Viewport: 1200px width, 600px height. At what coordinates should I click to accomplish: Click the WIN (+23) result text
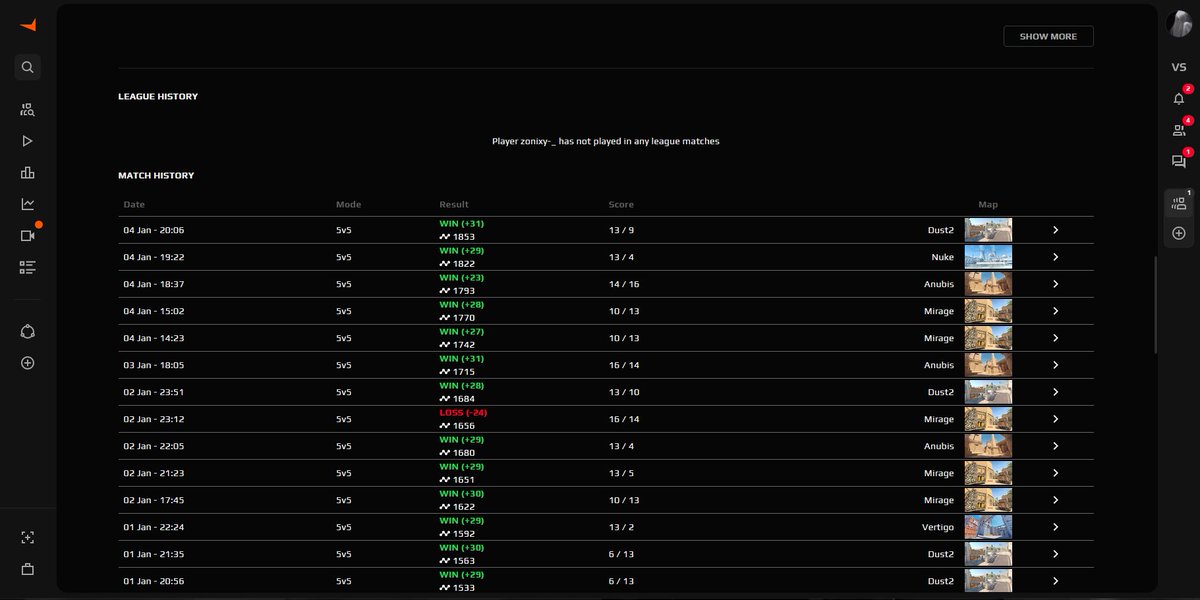[x=461, y=277]
